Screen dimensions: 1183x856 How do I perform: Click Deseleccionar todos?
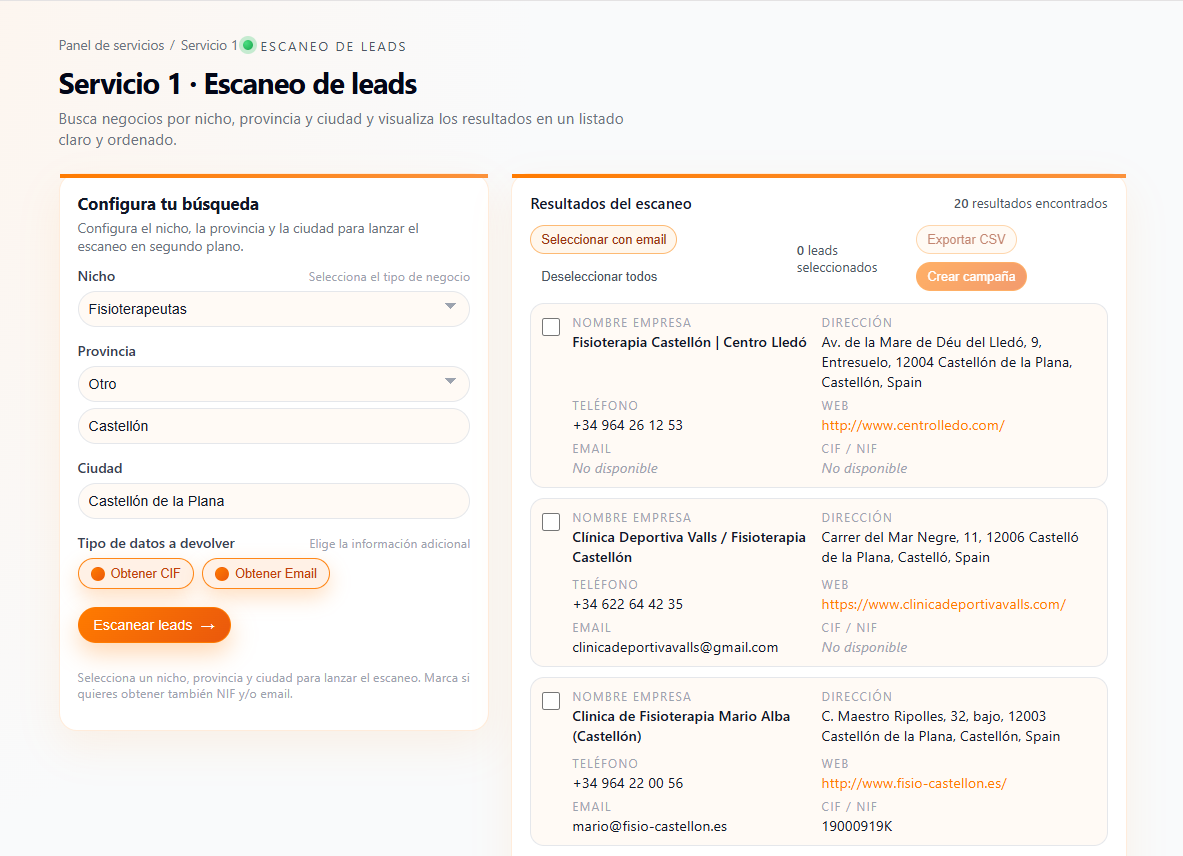pyautogui.click(x=599, y=277)
